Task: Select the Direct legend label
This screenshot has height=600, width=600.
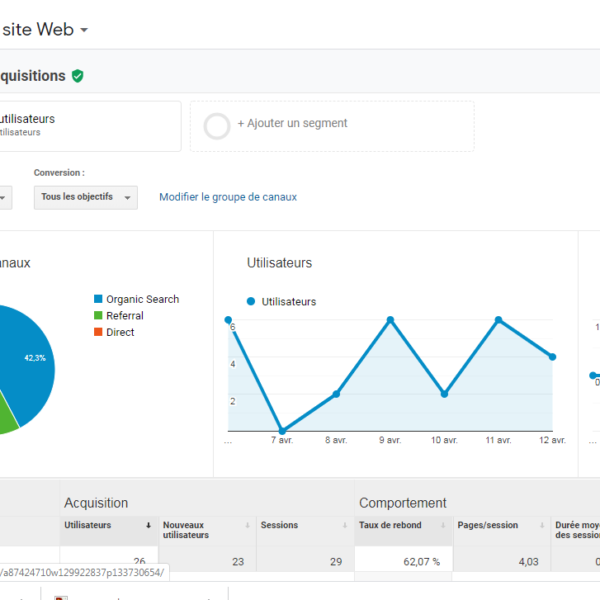Action: pyautogui.click(x=120, y=332)
